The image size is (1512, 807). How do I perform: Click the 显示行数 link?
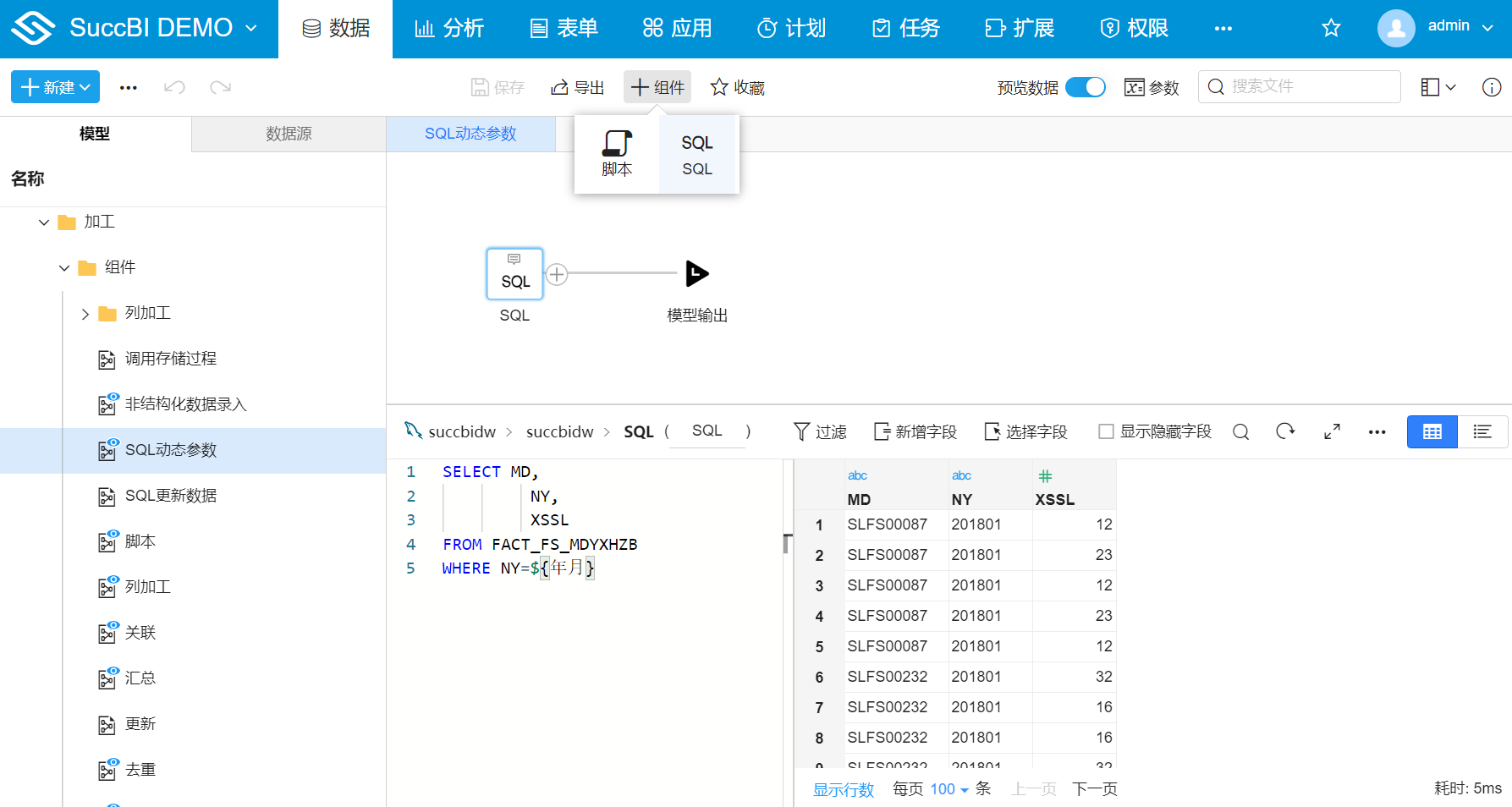843,788
